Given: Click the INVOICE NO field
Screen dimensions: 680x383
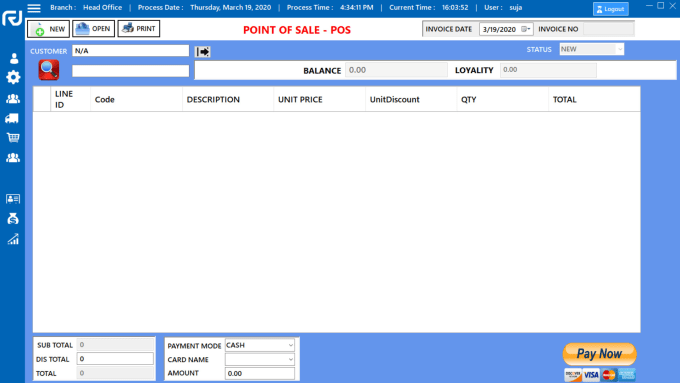Looking at the screenshot, I should coord(609,29).
